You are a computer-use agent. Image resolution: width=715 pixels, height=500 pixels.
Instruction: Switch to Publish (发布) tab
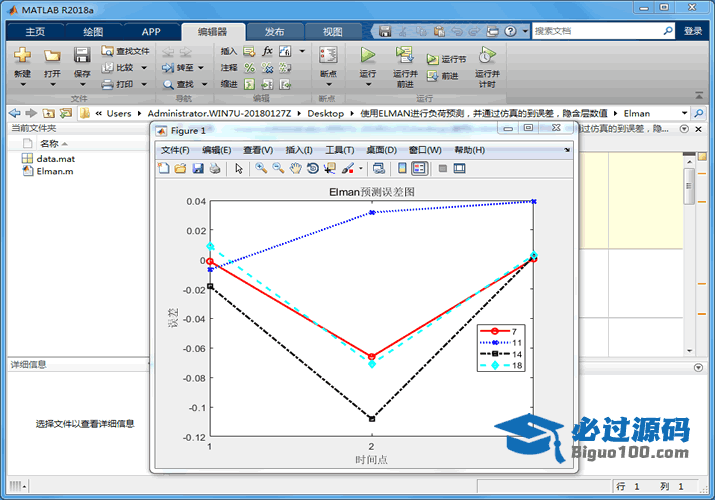[275, 31]
